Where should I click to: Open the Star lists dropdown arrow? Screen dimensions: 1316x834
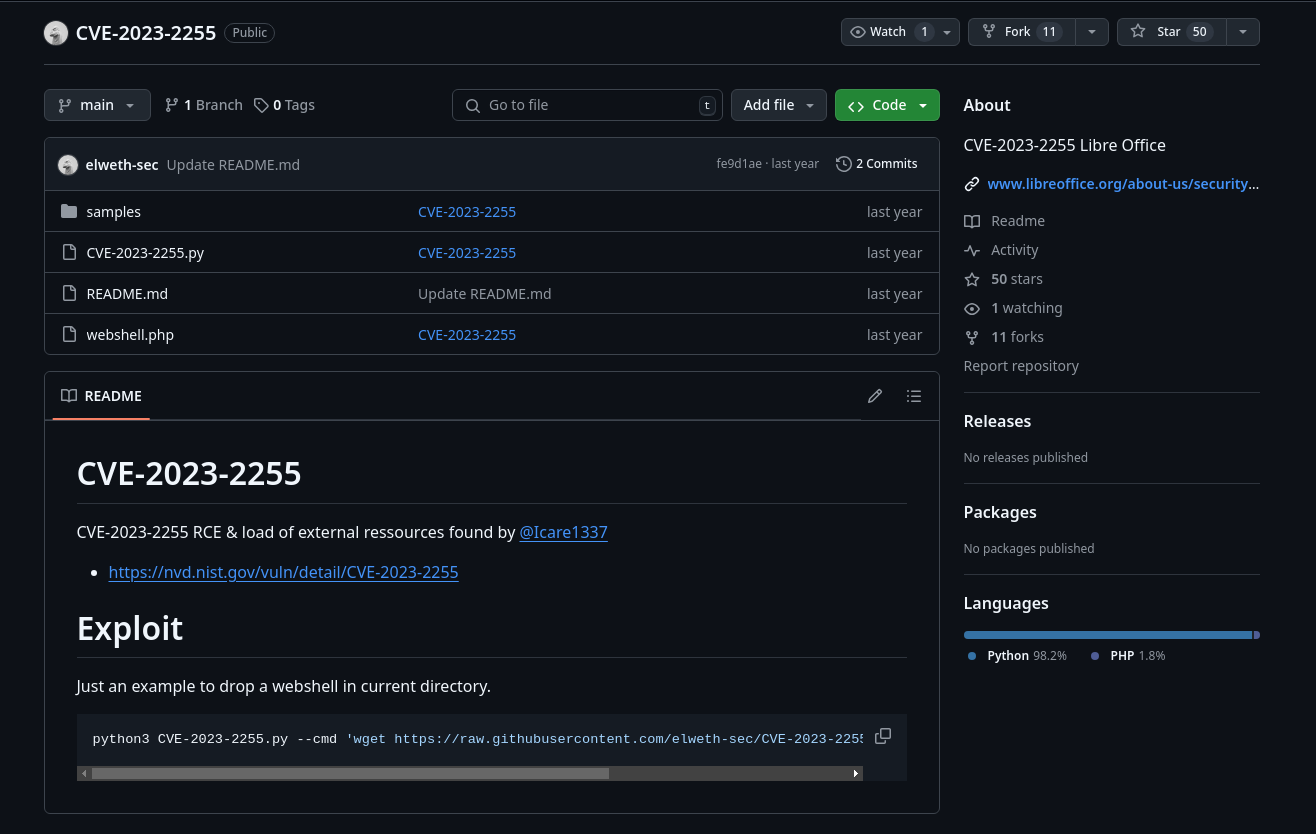point(1243,32)
